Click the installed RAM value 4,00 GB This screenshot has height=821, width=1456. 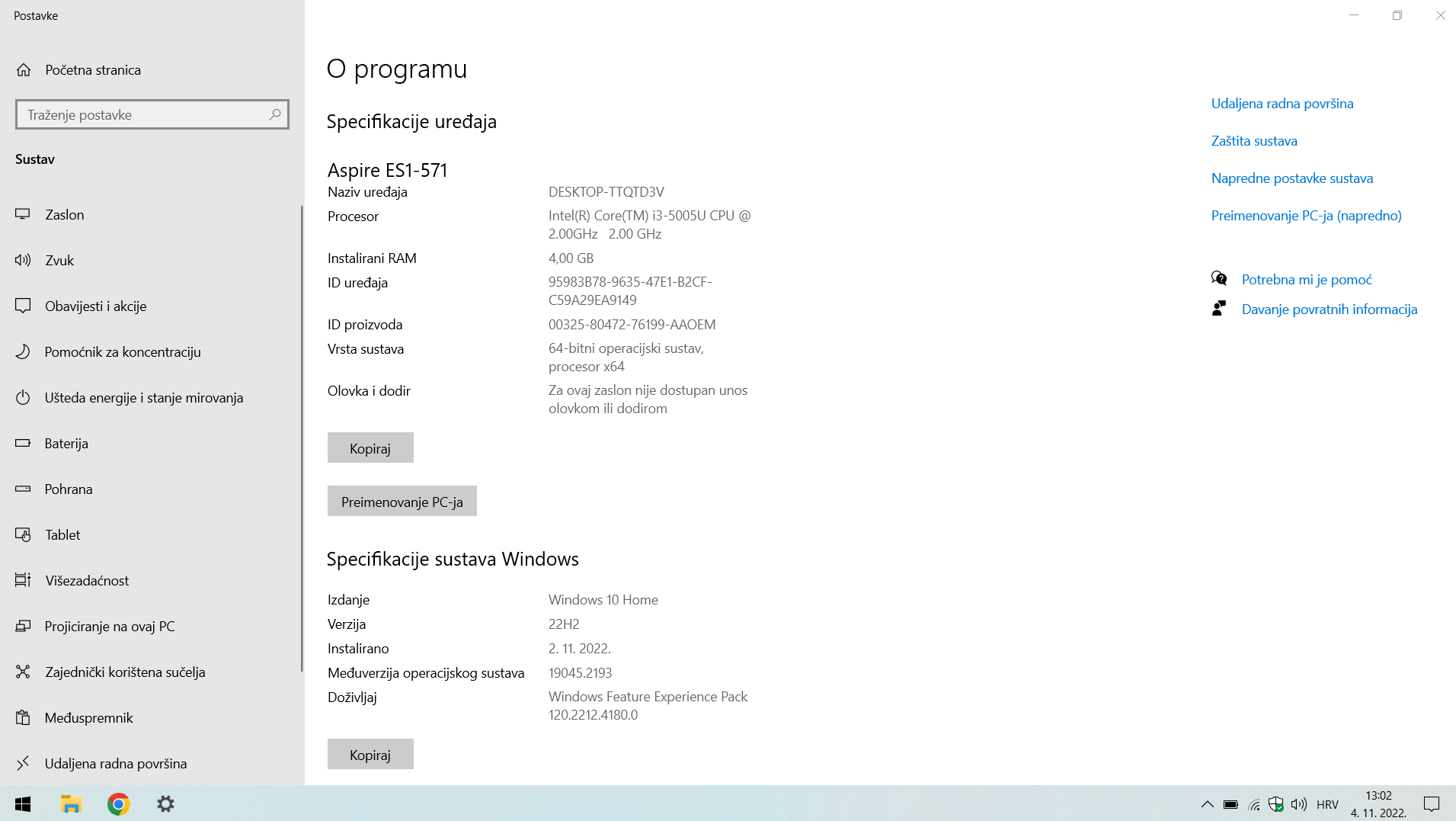click(571, 258)
